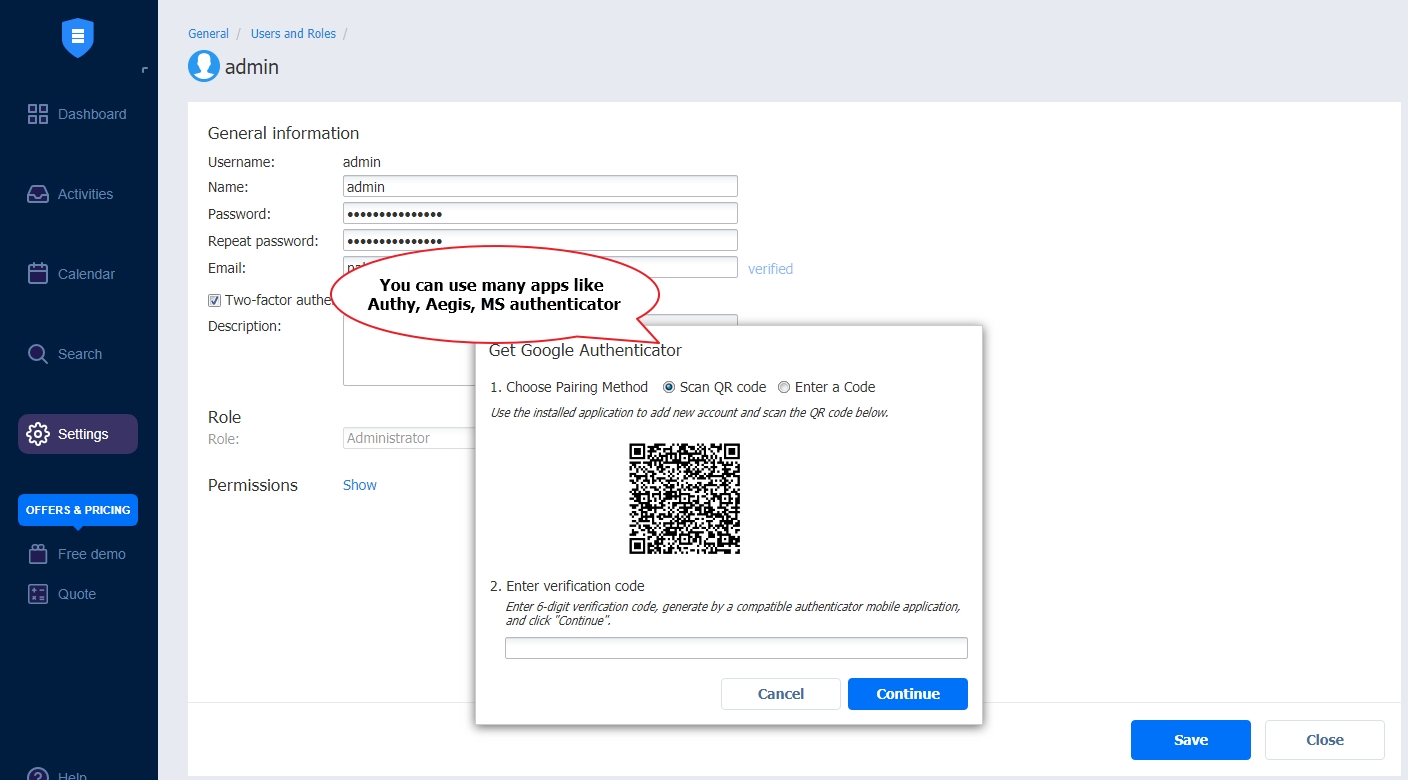1408x780 pixels.
Task: Select the Activities inbox icon
Action: tap(37, 194)
